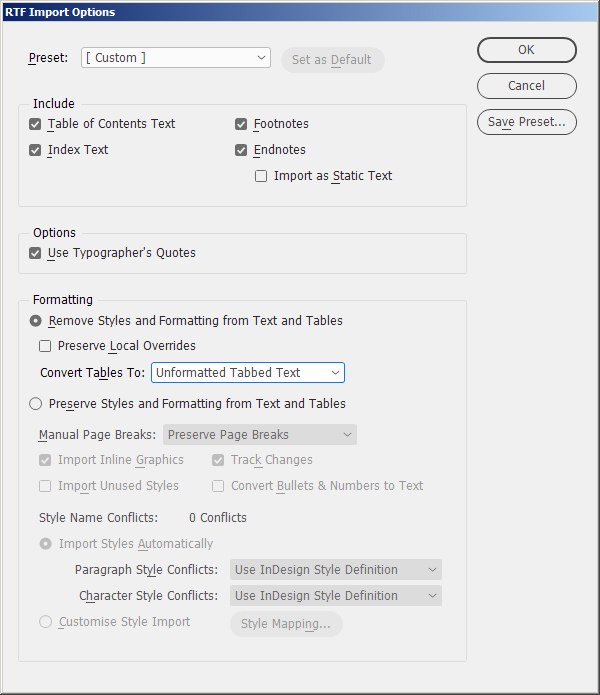Open Character Style Conflicts dropdown

point(335,596)
